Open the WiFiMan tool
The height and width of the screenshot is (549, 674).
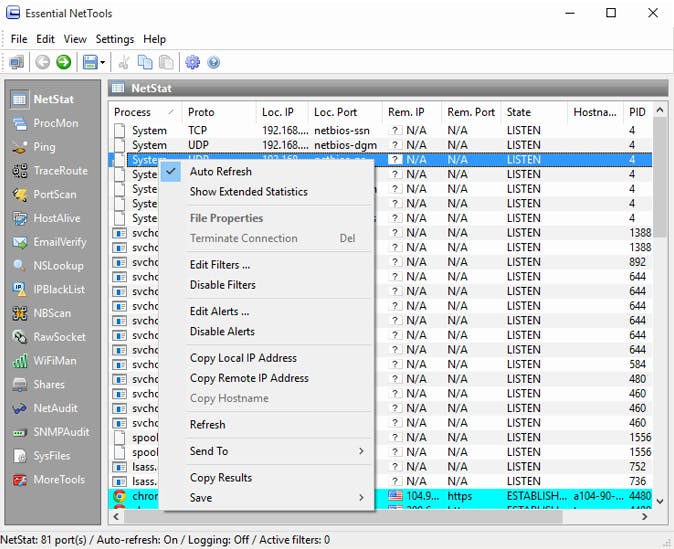[x=44, y=361]
